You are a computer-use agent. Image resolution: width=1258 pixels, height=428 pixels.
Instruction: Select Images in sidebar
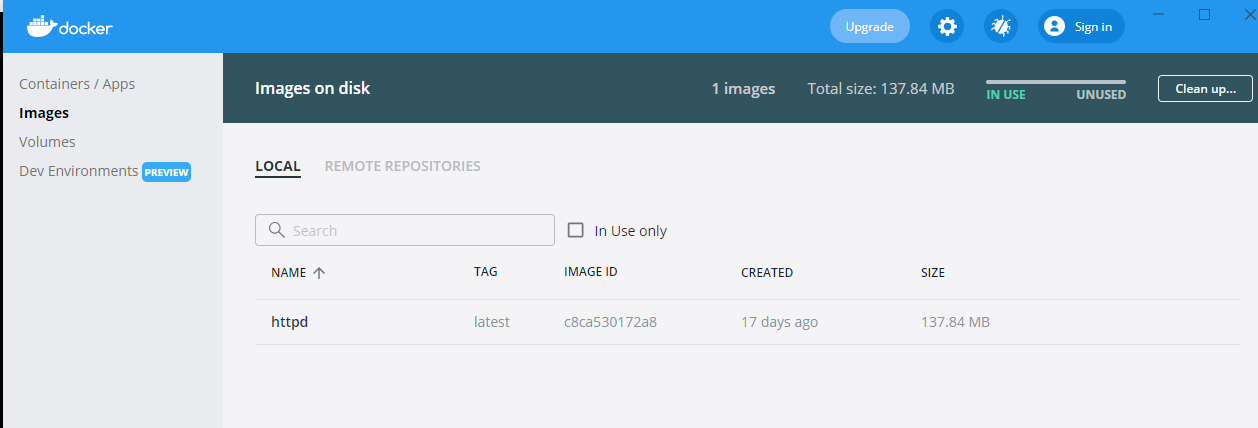pyautogui.click(x=44, y=113)
